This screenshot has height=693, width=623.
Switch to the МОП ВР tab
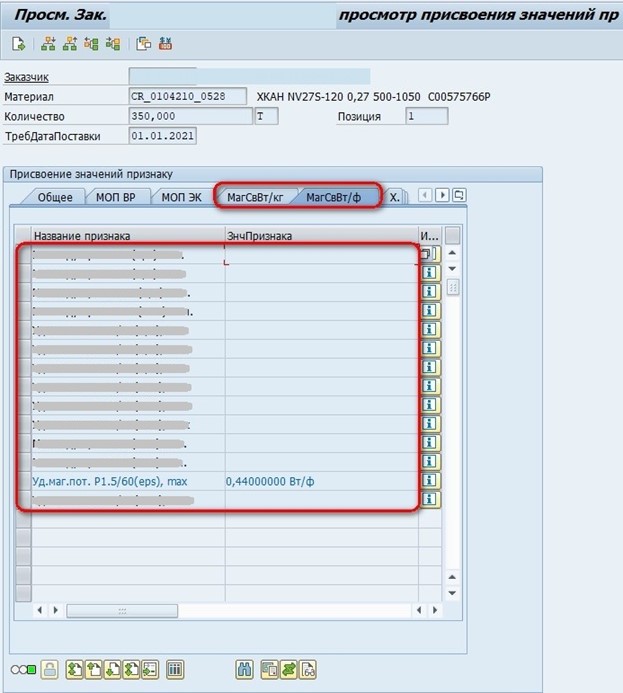pyautogui.click(x=116, y=197)
